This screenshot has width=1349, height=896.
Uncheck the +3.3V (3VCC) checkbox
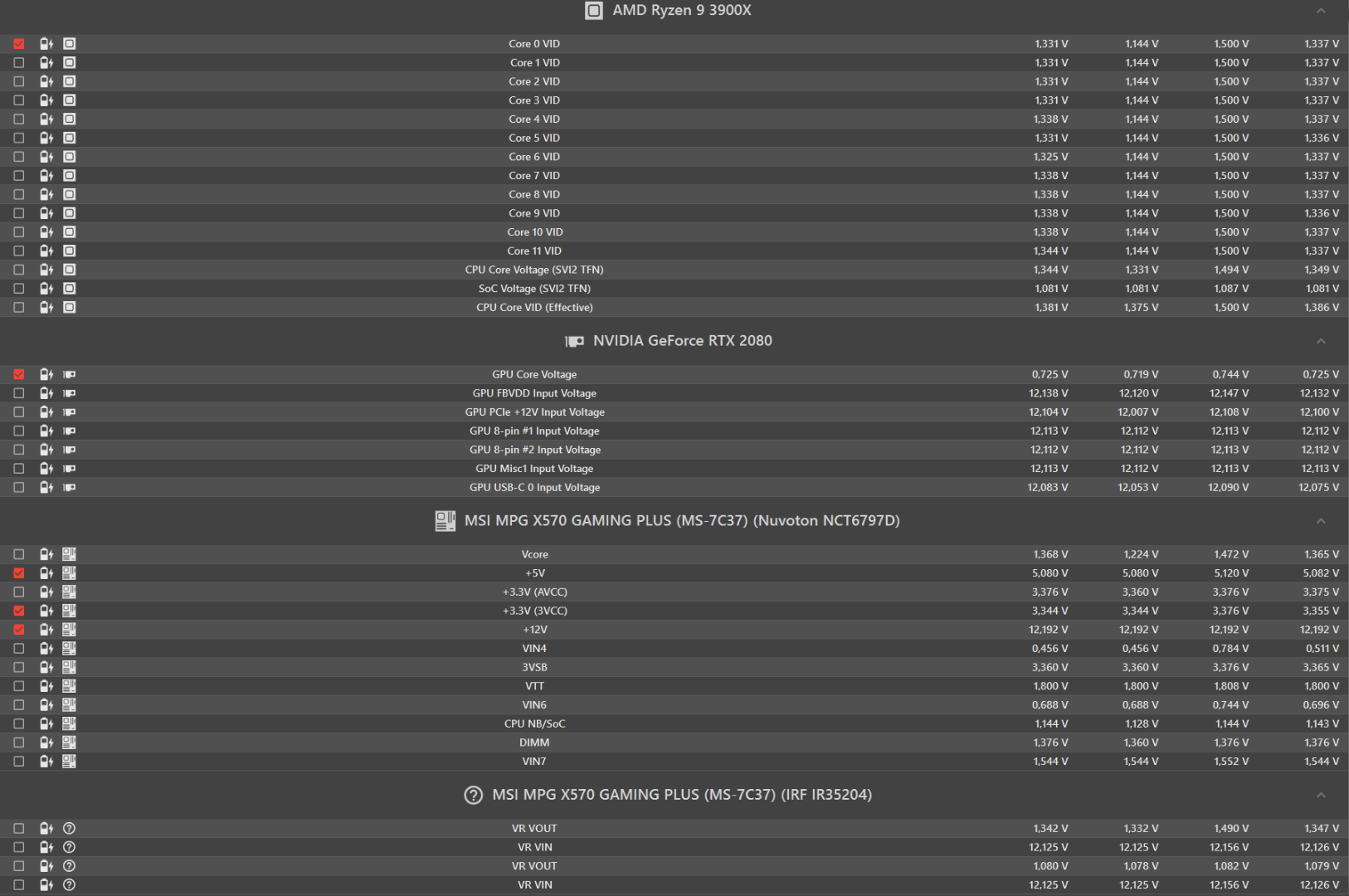coord(19,611)
